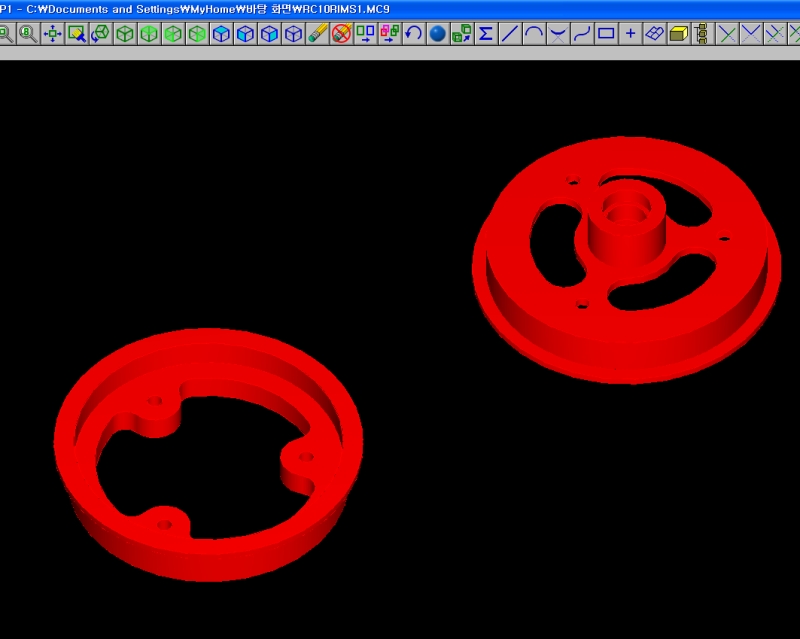Screen dimensions: 800x639
Task: Open the Surfaces blue patch icon
Action: [655, 34]
